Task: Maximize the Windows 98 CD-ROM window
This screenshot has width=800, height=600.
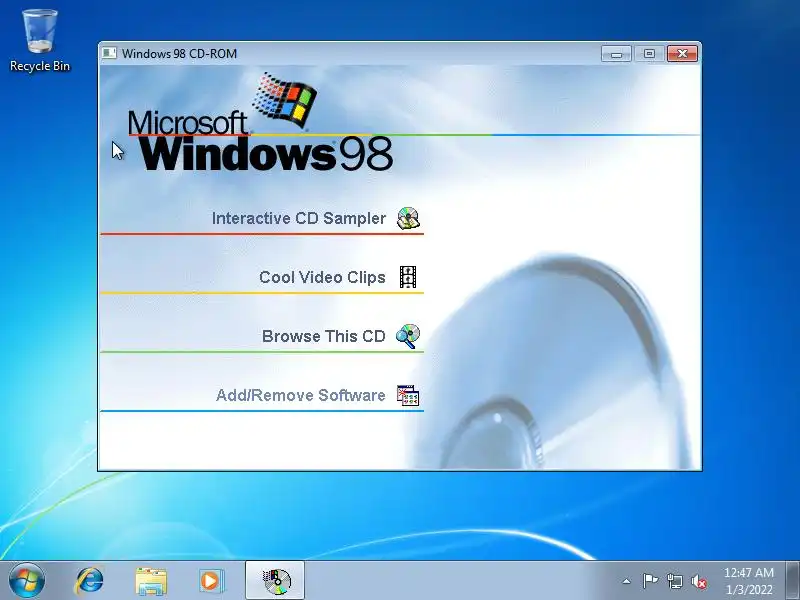Action: [649, 54]
